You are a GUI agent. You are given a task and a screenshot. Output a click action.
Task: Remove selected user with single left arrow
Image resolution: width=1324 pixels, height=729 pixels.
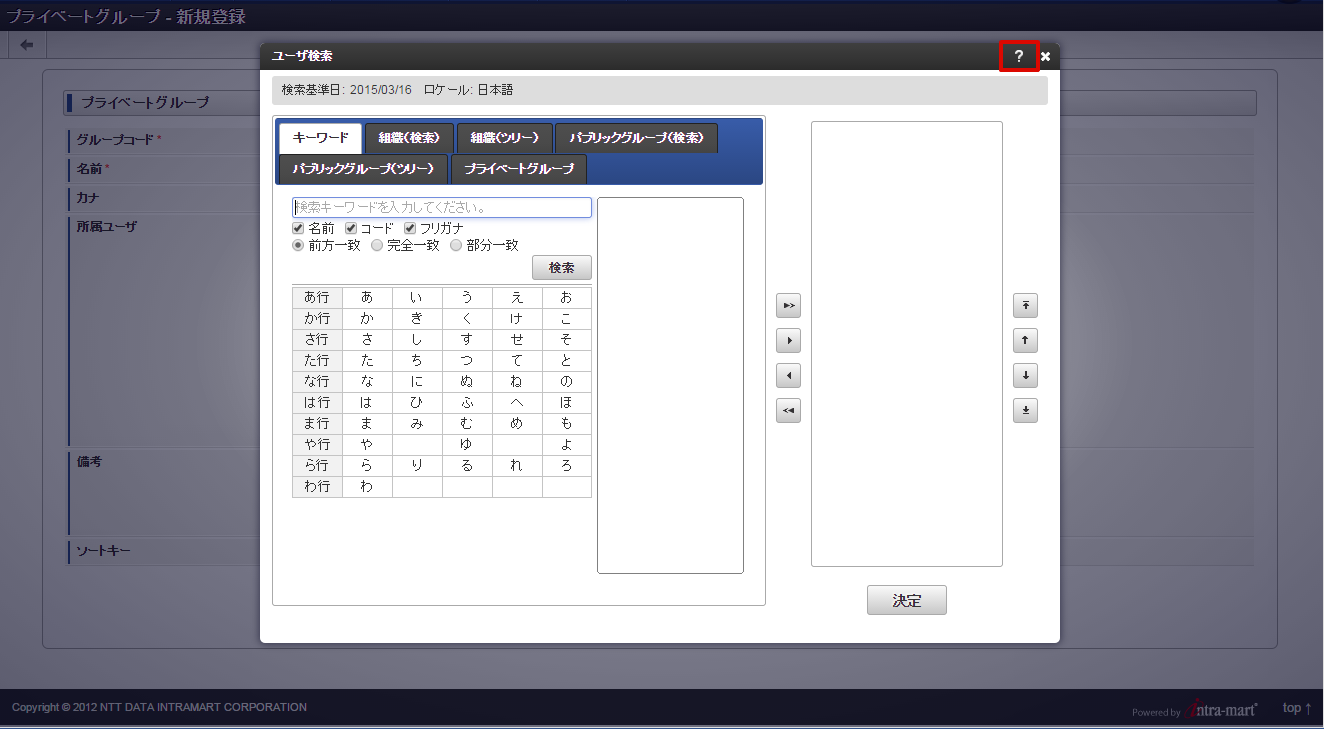coord(788,376)
